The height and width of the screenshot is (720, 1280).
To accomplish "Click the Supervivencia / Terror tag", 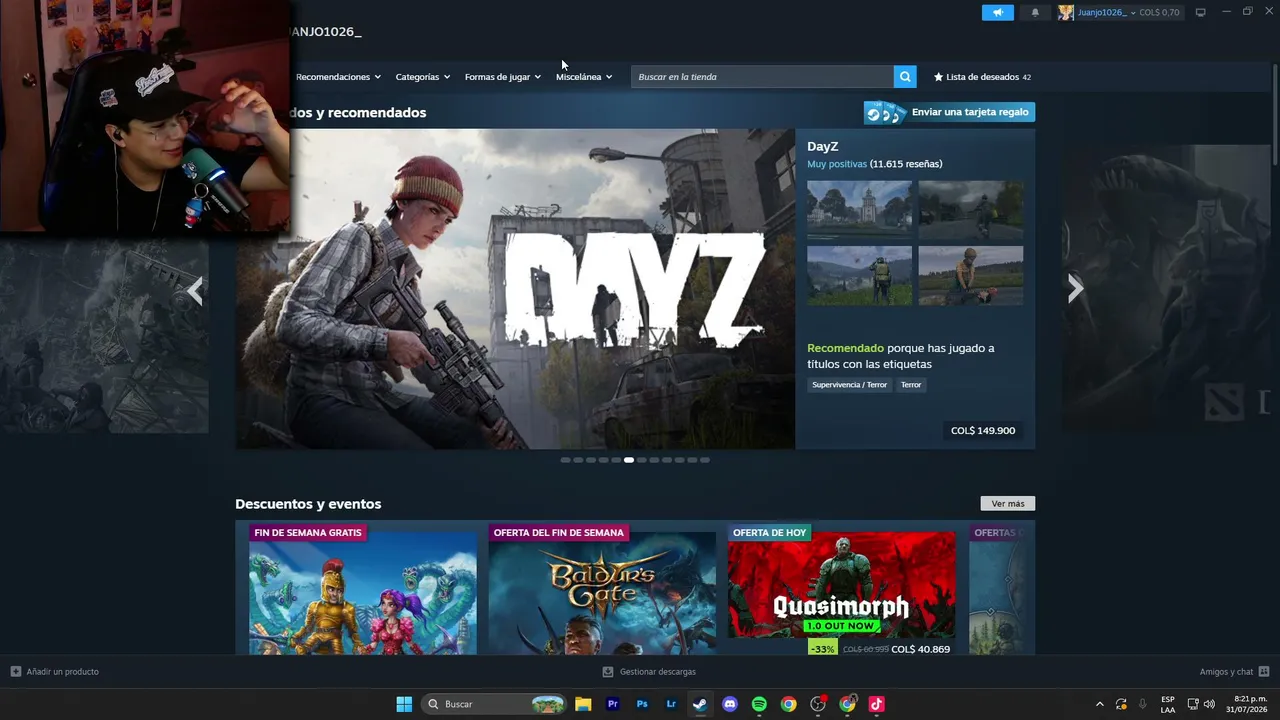I will tap(849, 385).
